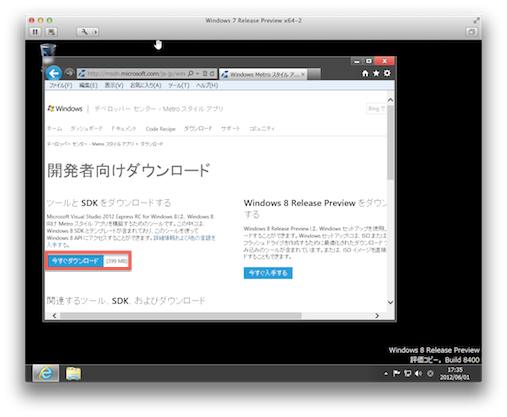Open ドキュメント in the site navigation

click(x=124, y=129)
